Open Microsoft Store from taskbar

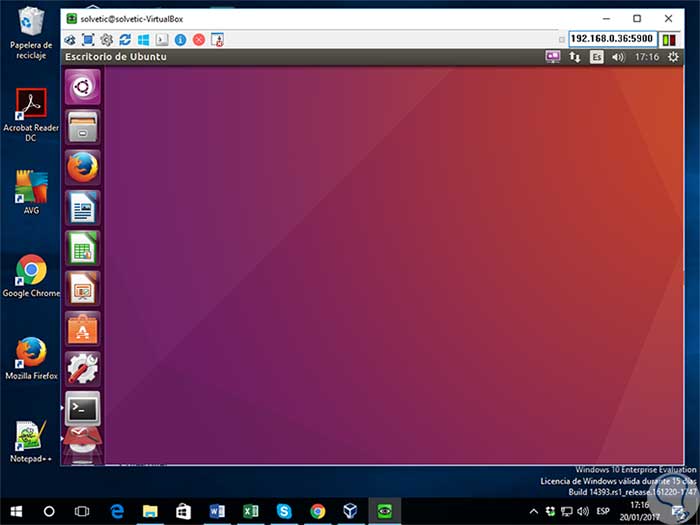click(183, 511)
